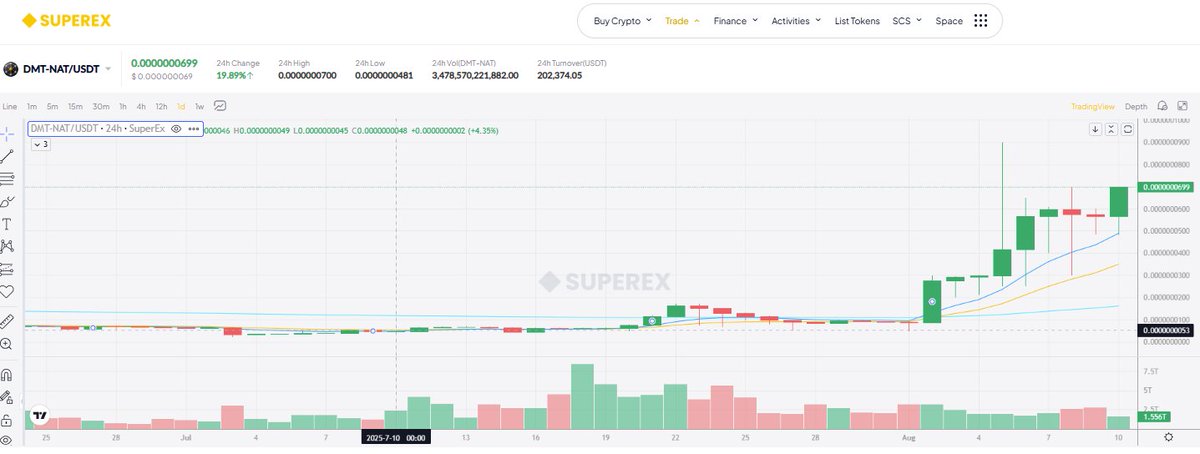Viewport: 1200px width, 454px height.
Task: Click the 24h Vol value 3,478,570,221,882.00
Action: tap(475, 75)
